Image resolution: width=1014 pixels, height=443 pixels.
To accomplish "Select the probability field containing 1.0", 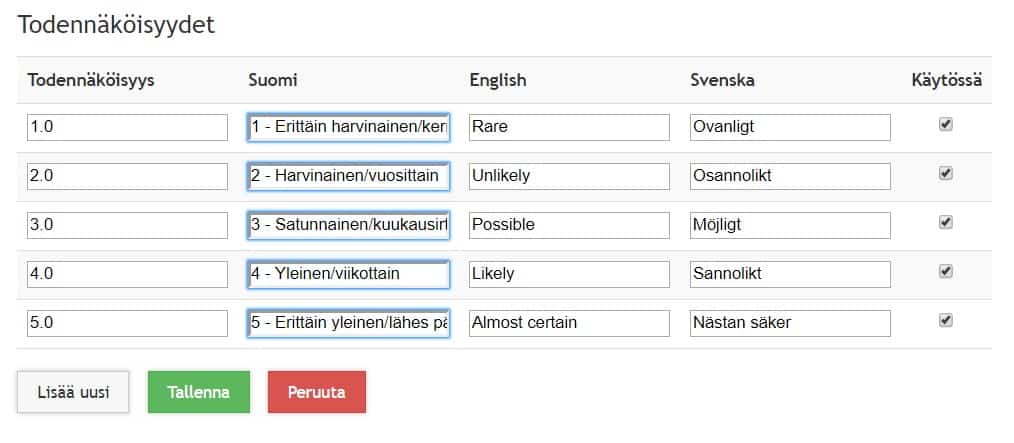I will pos(127,127).
